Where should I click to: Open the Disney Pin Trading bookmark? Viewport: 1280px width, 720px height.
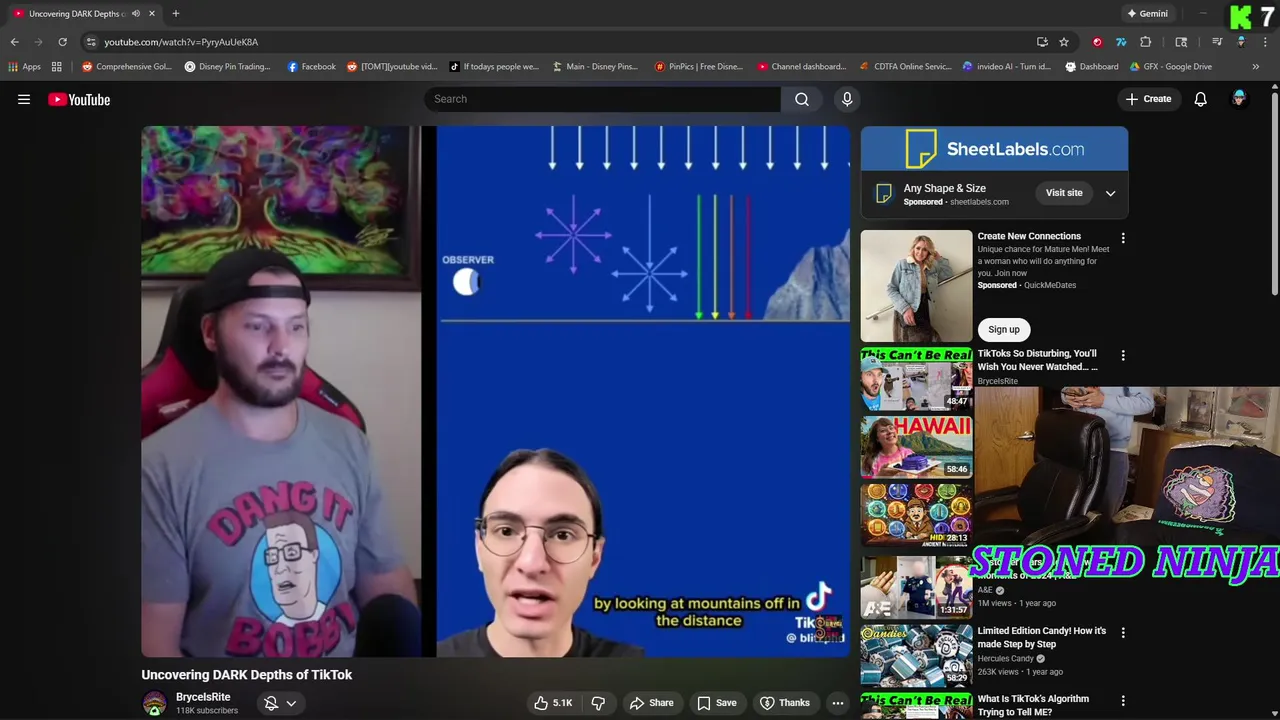coord(227,67)
